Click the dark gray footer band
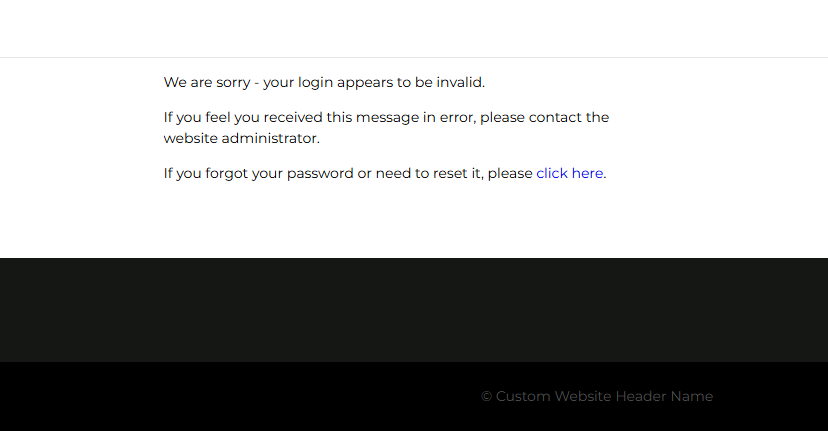Image resolution: width=828 pixels, height=431 pixels. [x=414, y=310]
